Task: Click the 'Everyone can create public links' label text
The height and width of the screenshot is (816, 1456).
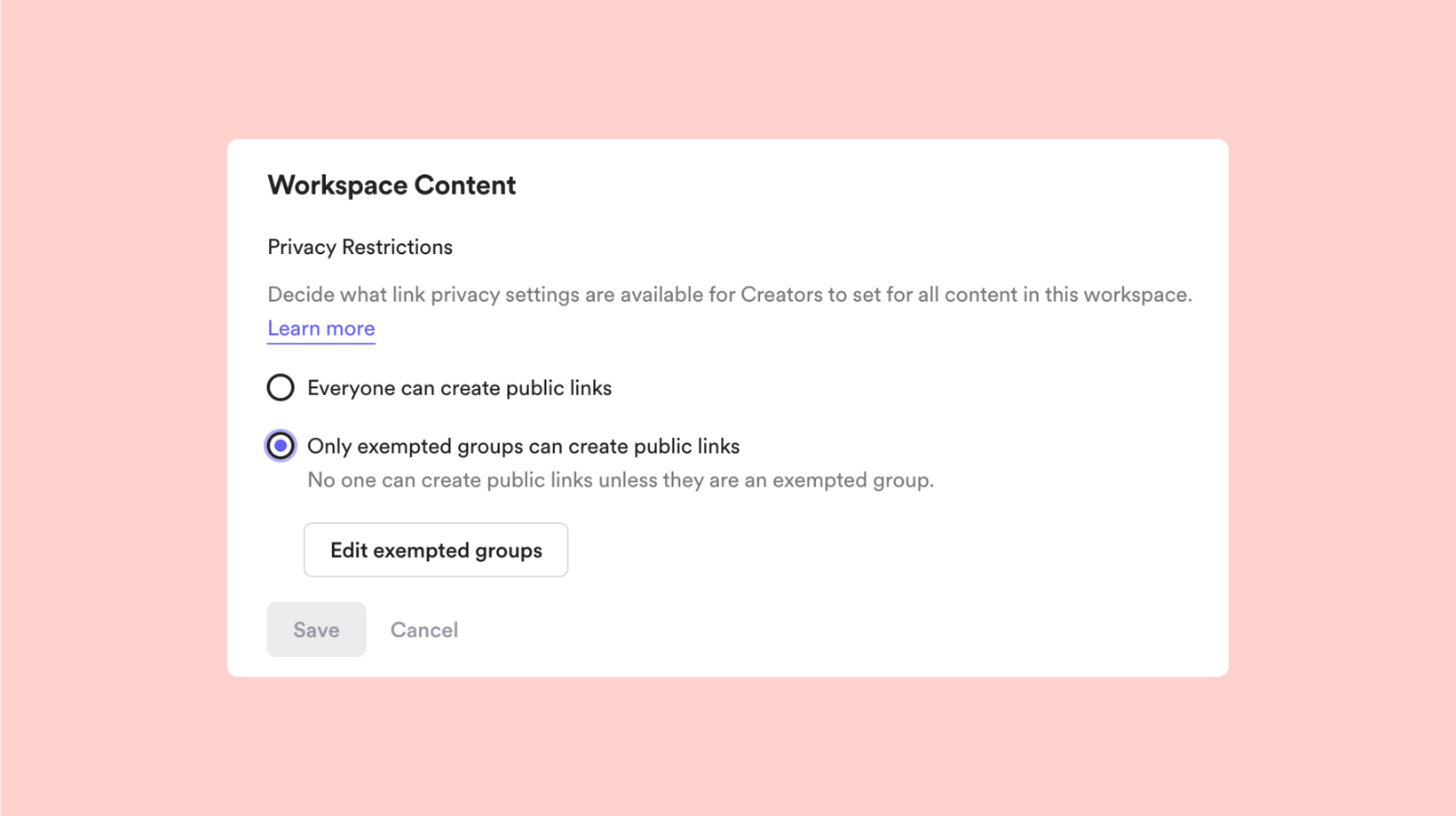Action: [459, 388]
